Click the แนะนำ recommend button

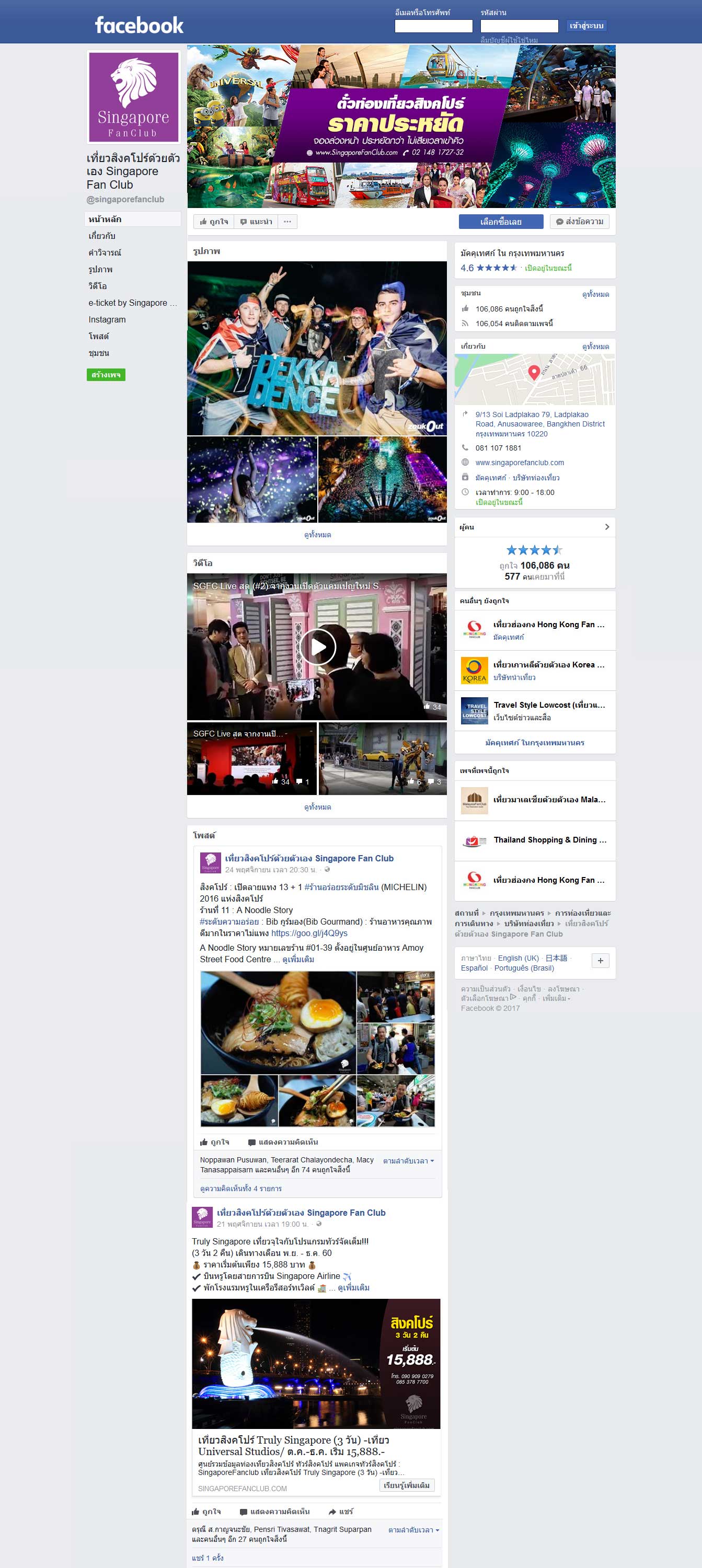(x=256, y=222)
